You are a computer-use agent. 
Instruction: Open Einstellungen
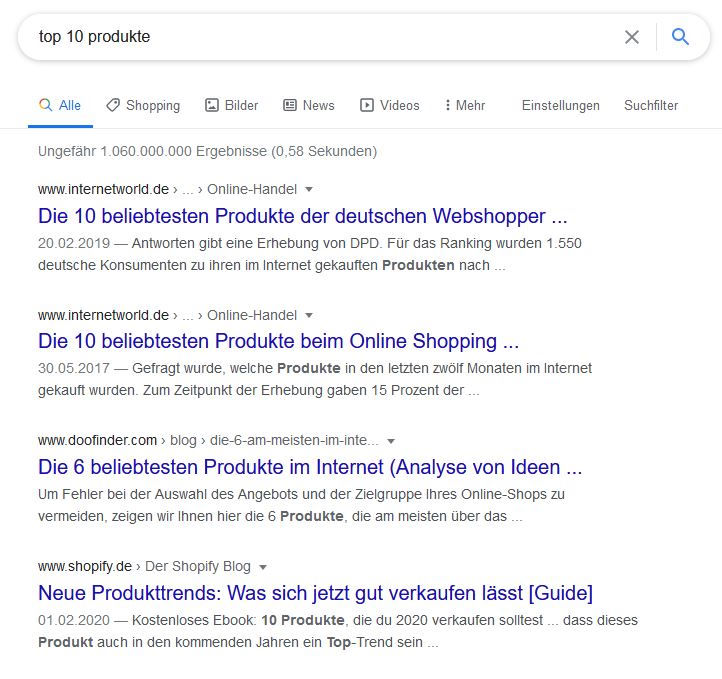coord(560,105)
